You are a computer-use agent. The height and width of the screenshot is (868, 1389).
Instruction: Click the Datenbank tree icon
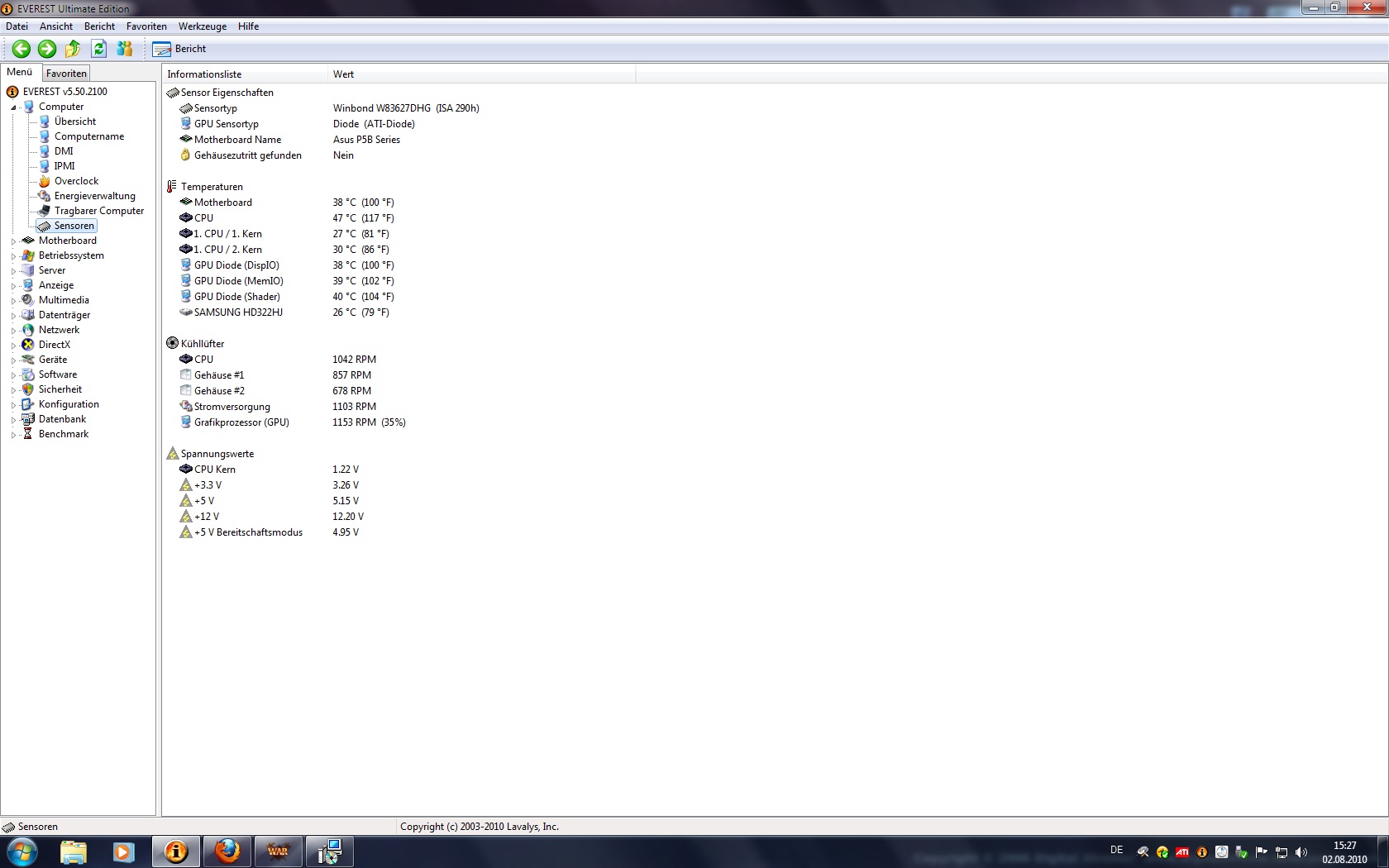(28, 419)
